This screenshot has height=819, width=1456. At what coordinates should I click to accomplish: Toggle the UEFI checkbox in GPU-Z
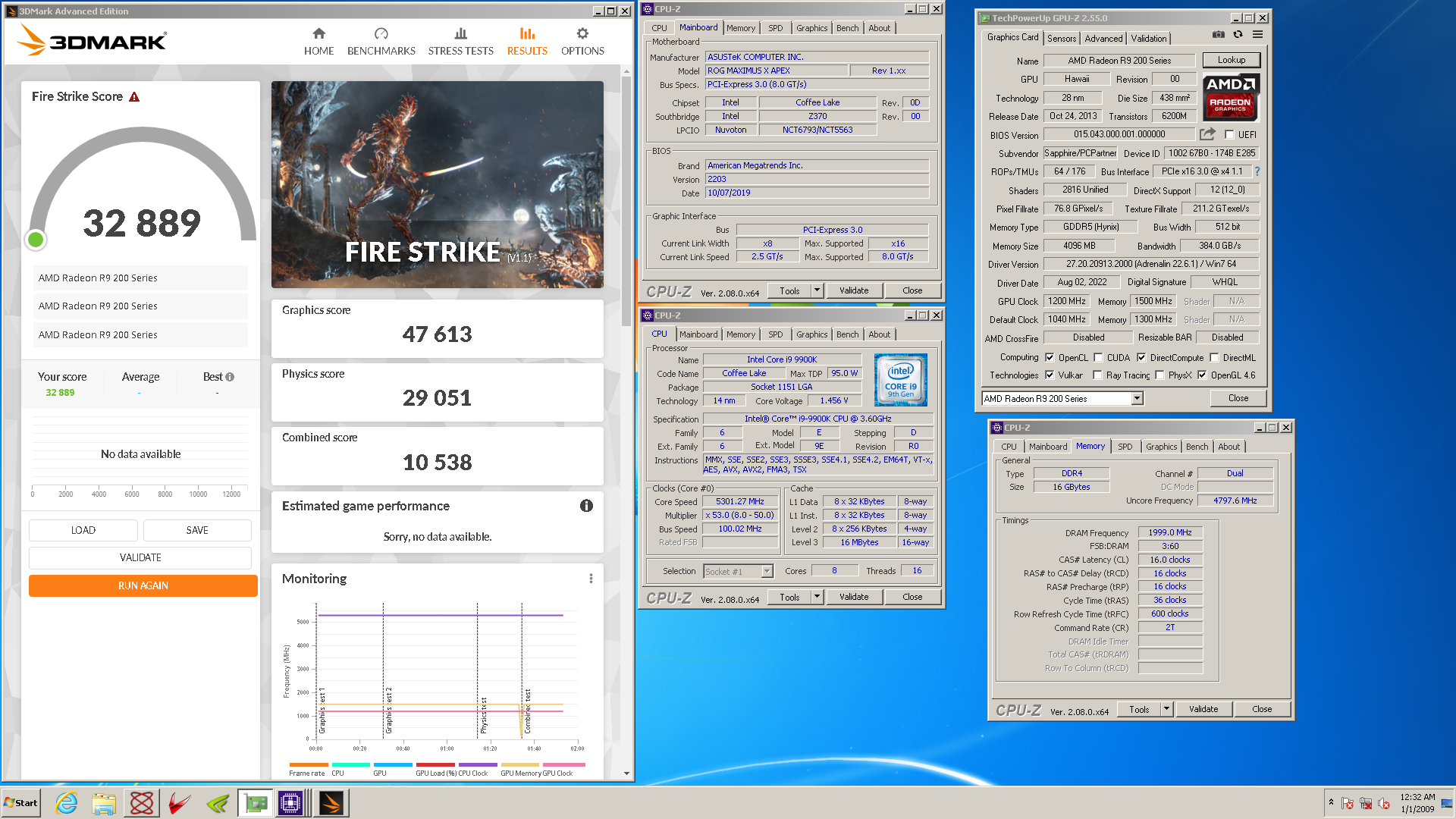point(1229,135)
